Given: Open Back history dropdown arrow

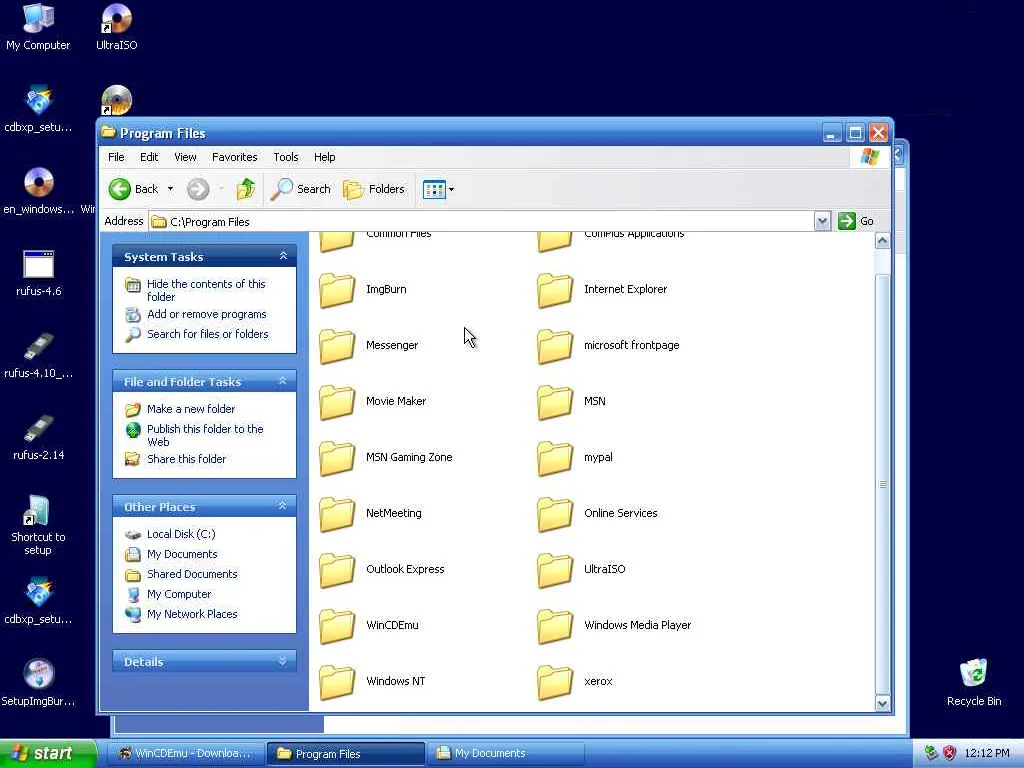Looking at the screenshot, I should 170,189.
